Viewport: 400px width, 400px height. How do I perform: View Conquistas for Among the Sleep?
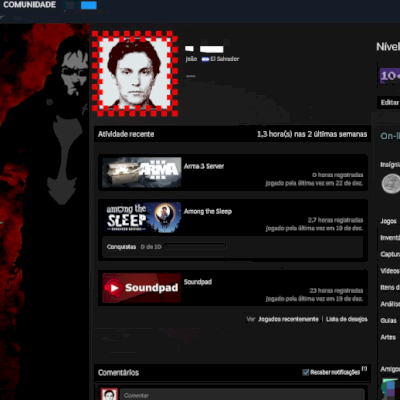tap(121, 247)
